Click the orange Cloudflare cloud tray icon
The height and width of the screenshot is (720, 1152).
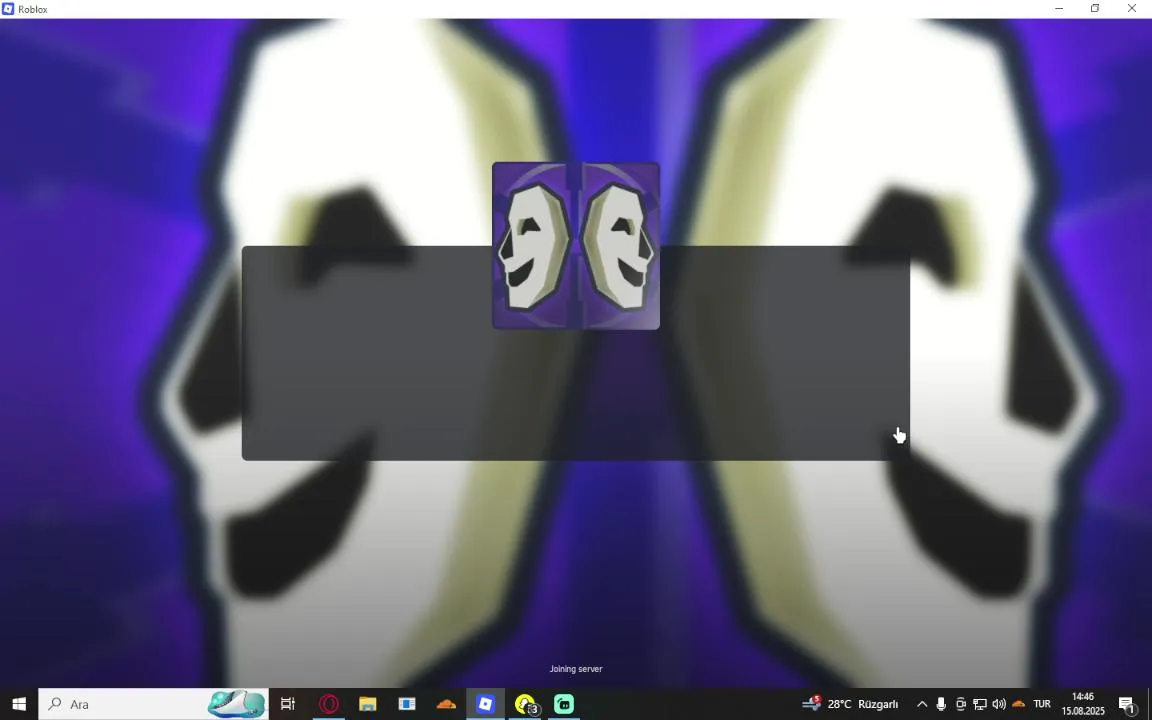coord(1018,704)
